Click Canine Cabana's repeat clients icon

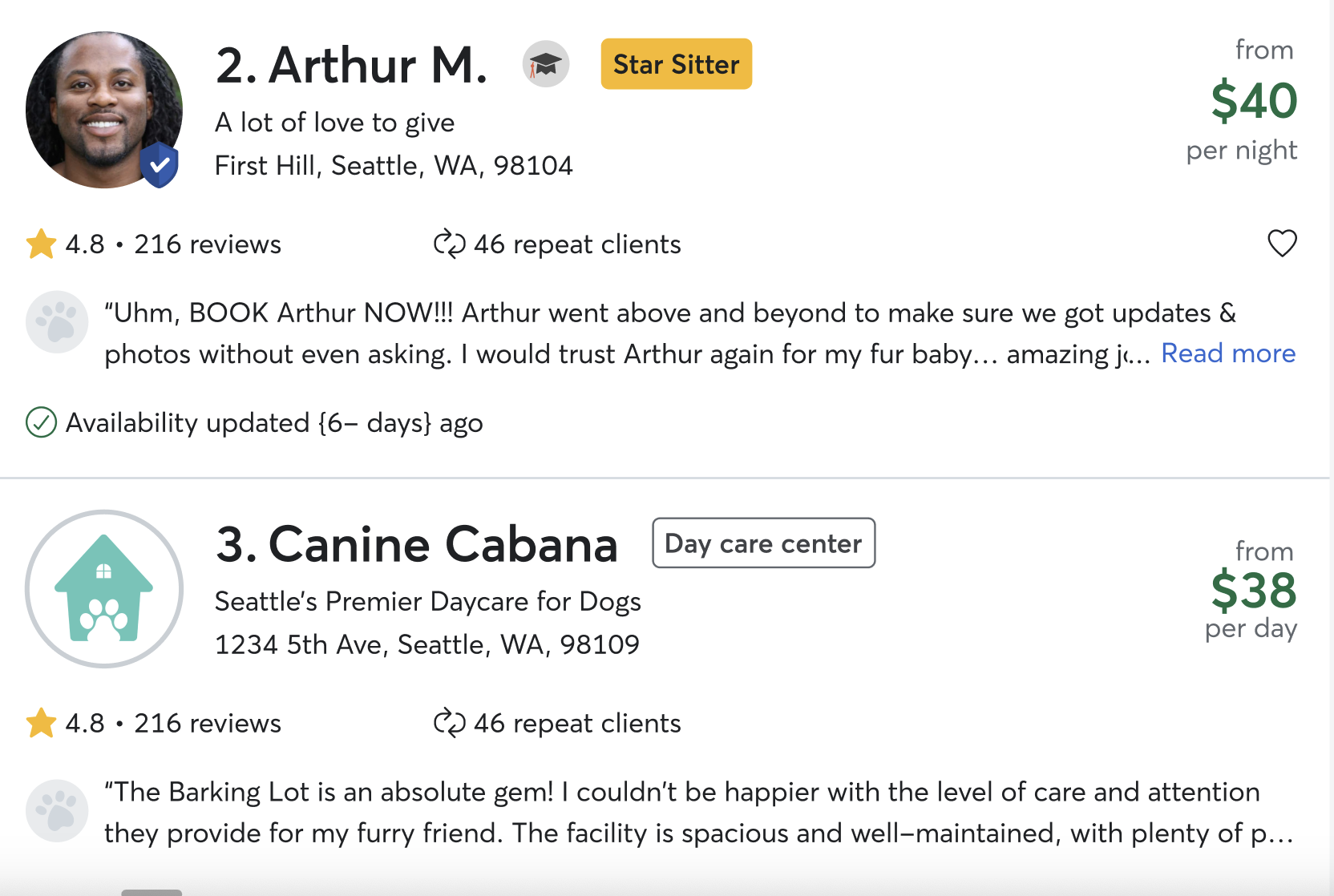(x=449, y=723)
